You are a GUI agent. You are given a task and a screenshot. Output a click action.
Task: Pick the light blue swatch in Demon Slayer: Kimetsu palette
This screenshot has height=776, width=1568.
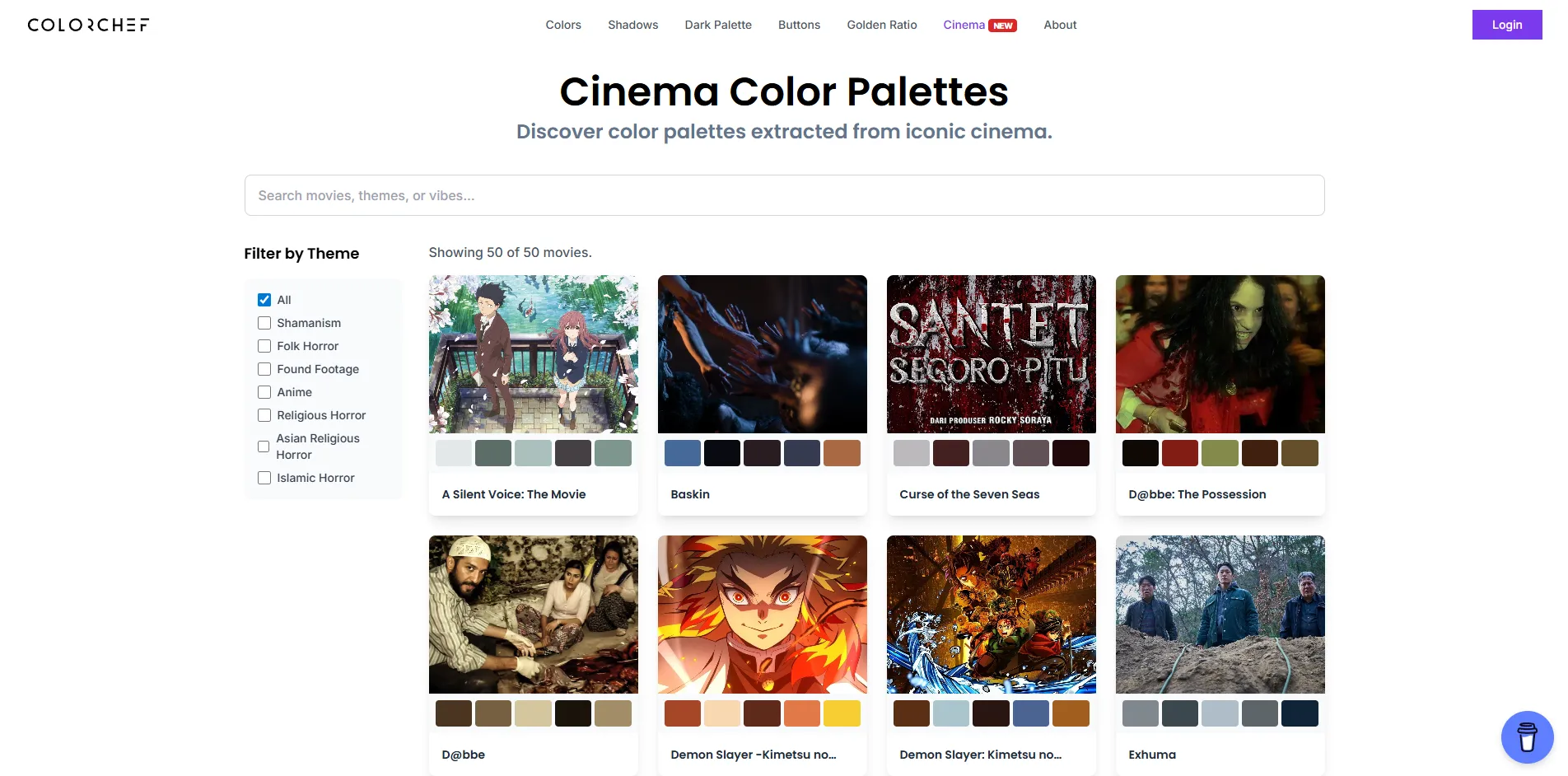pos(951,713)
